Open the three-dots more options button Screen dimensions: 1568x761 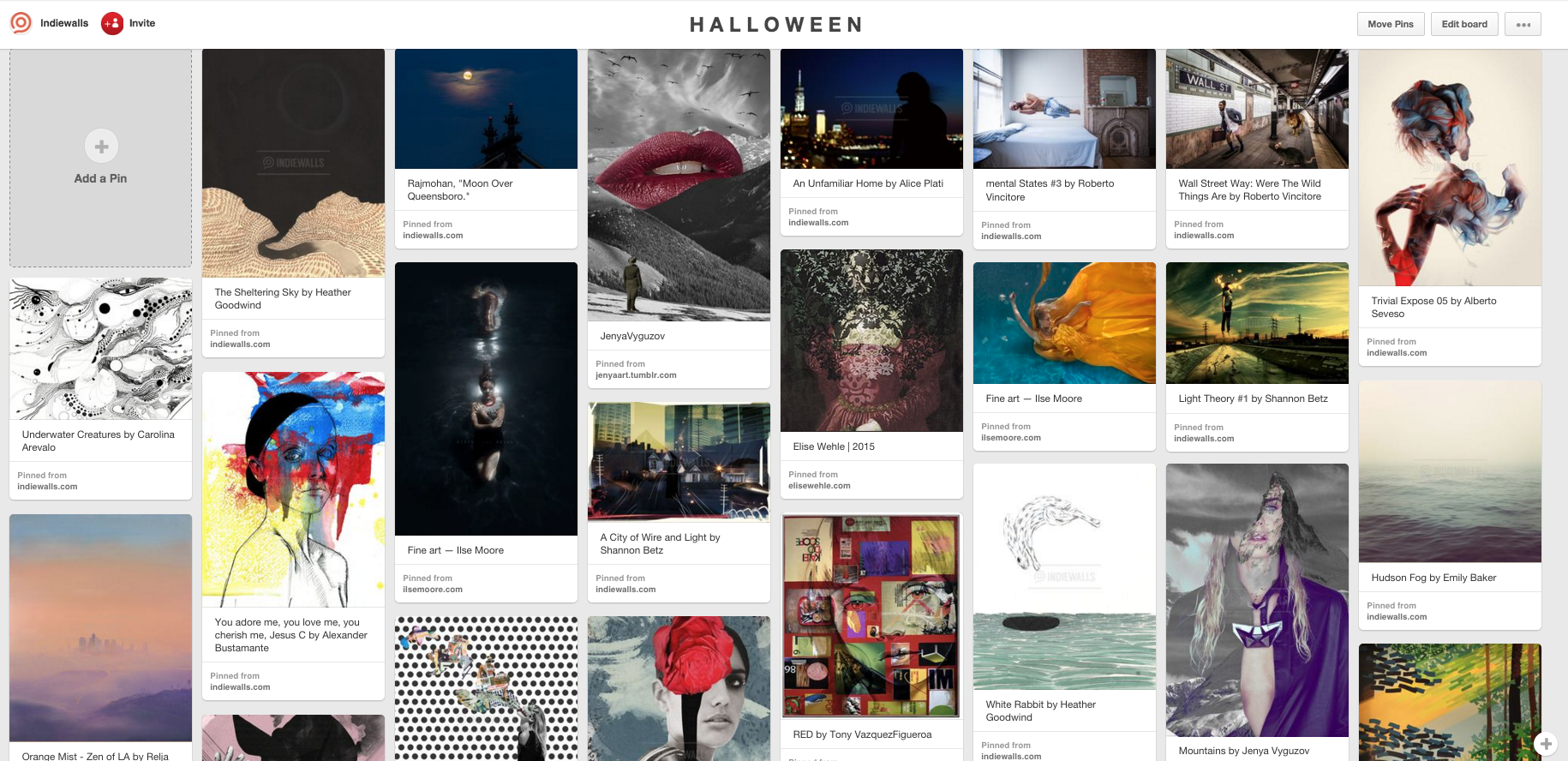[1523, 24]
